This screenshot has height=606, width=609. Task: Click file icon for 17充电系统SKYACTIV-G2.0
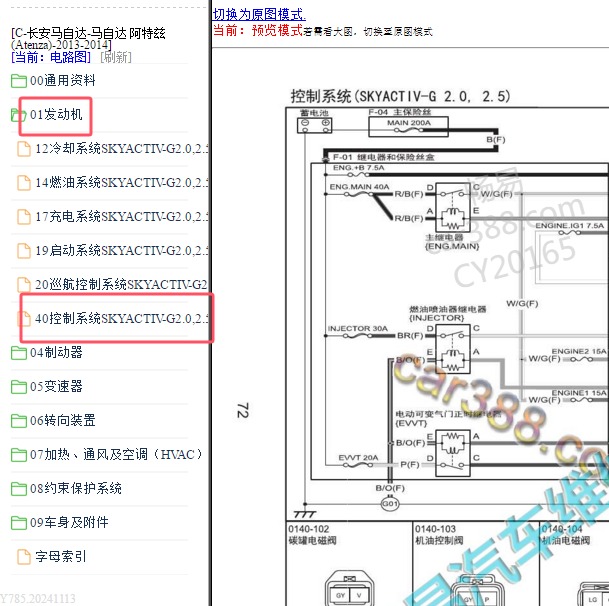(24, 217)
